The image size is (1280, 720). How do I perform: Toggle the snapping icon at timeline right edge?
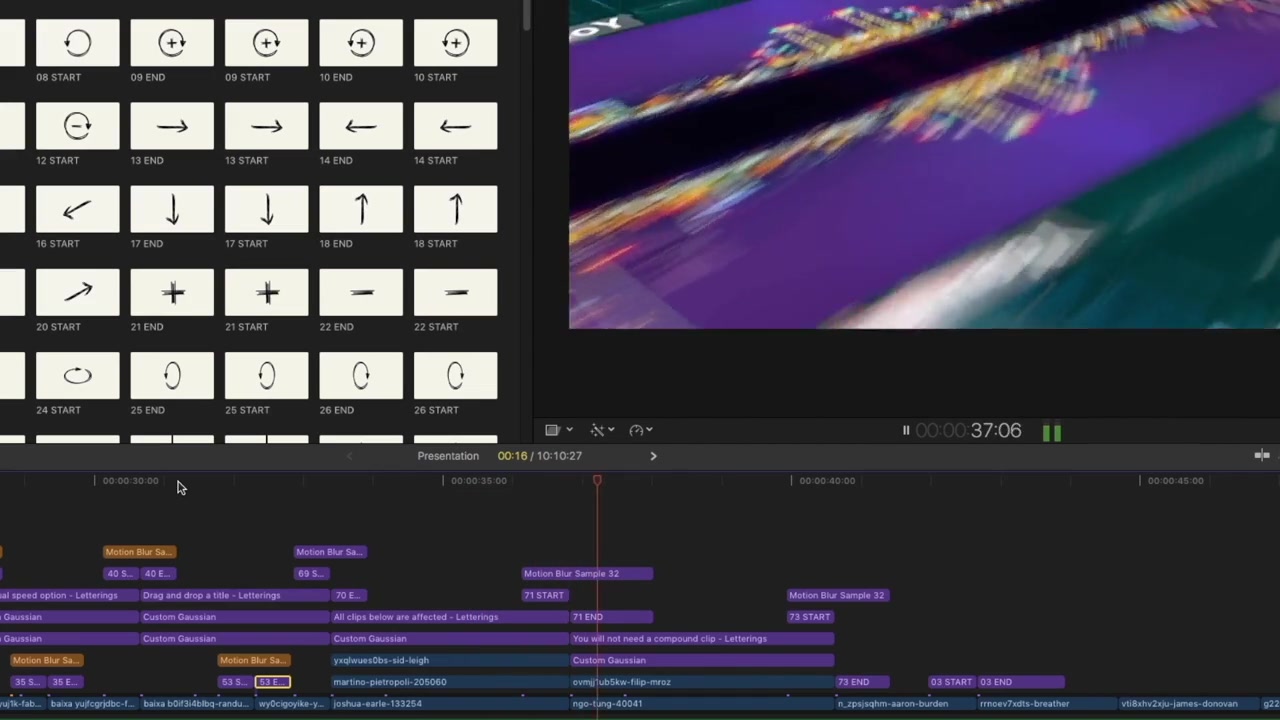(1262, 456)
